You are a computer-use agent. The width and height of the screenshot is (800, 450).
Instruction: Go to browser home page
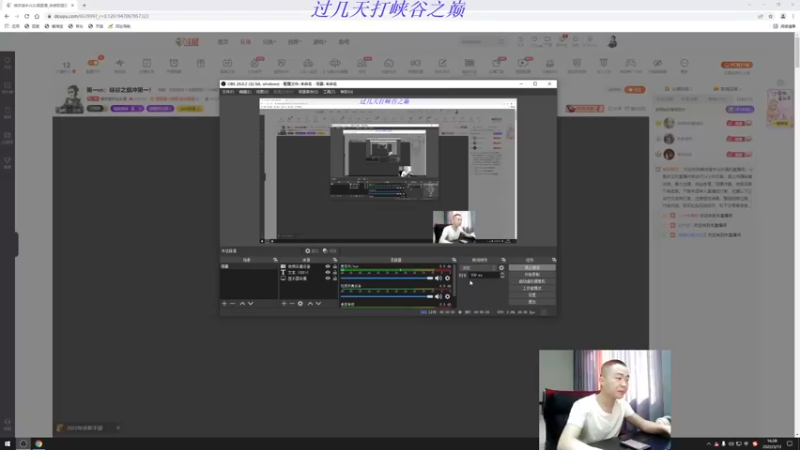pyautogui.click(x=37, y=16)
